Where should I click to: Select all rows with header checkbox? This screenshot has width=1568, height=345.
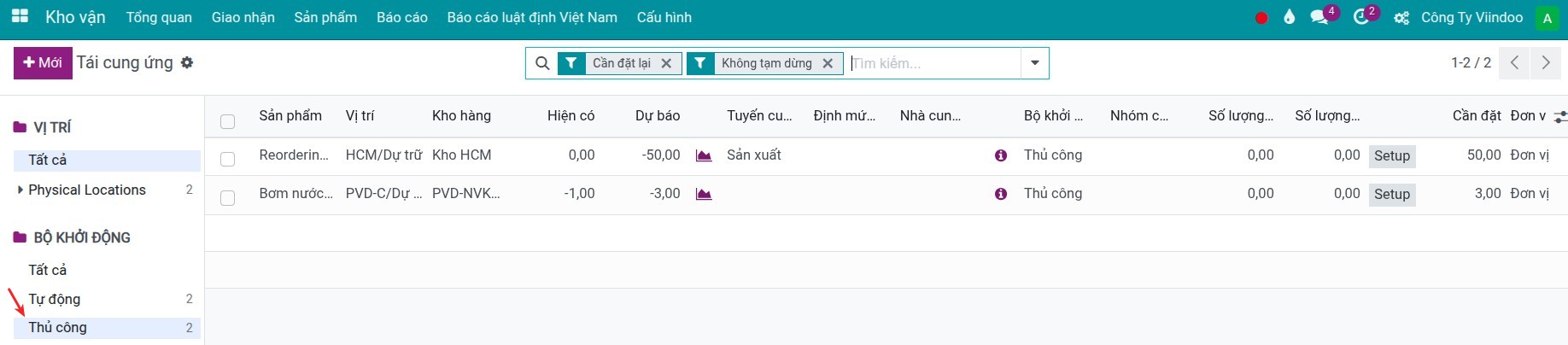(x=227, y=121)
